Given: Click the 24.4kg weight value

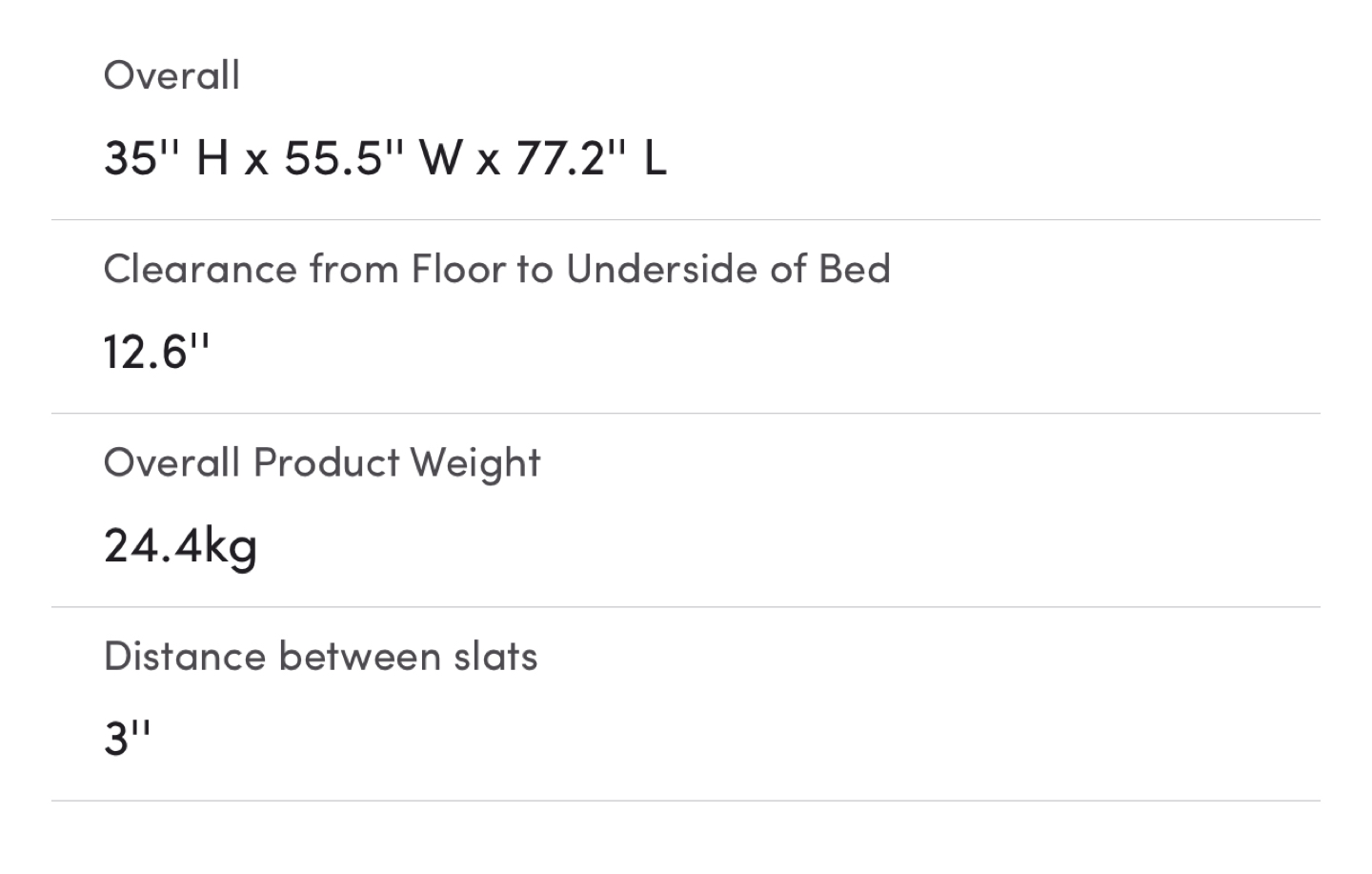Looking at the screenshot, I should [180, 546].
